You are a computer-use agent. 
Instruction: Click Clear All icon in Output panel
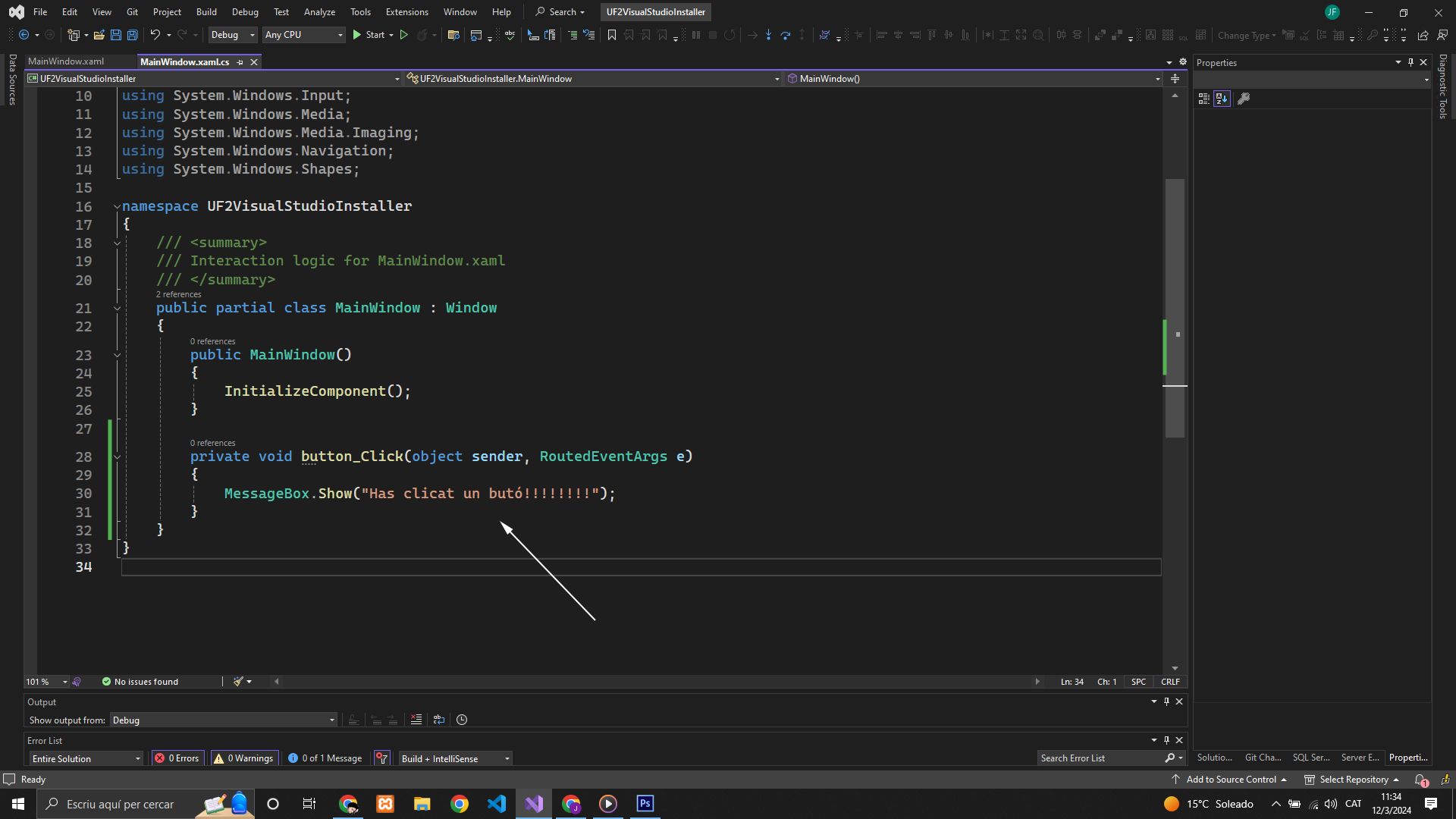[416, 720]
